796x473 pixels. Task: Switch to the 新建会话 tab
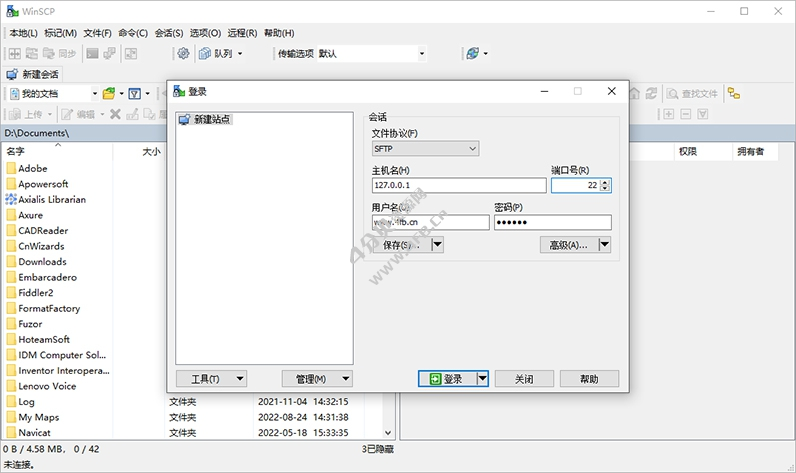pyautogui.click(x=34, y=74)
